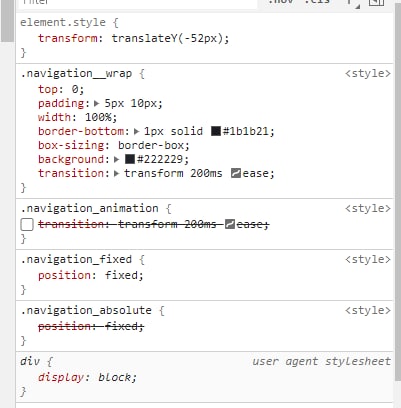The height and width of the screenshot is (408, 401).
Task: Click the padding property name
Action: 61,103
